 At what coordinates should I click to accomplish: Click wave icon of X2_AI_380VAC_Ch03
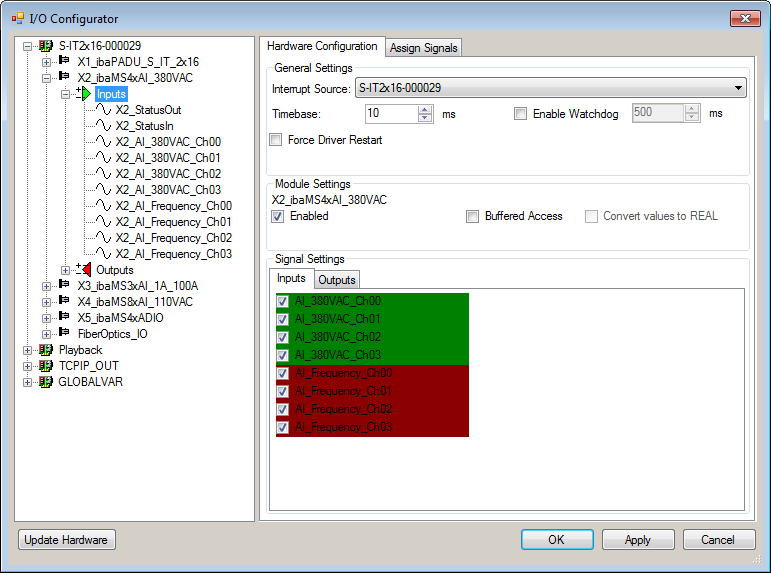[103, 189]
